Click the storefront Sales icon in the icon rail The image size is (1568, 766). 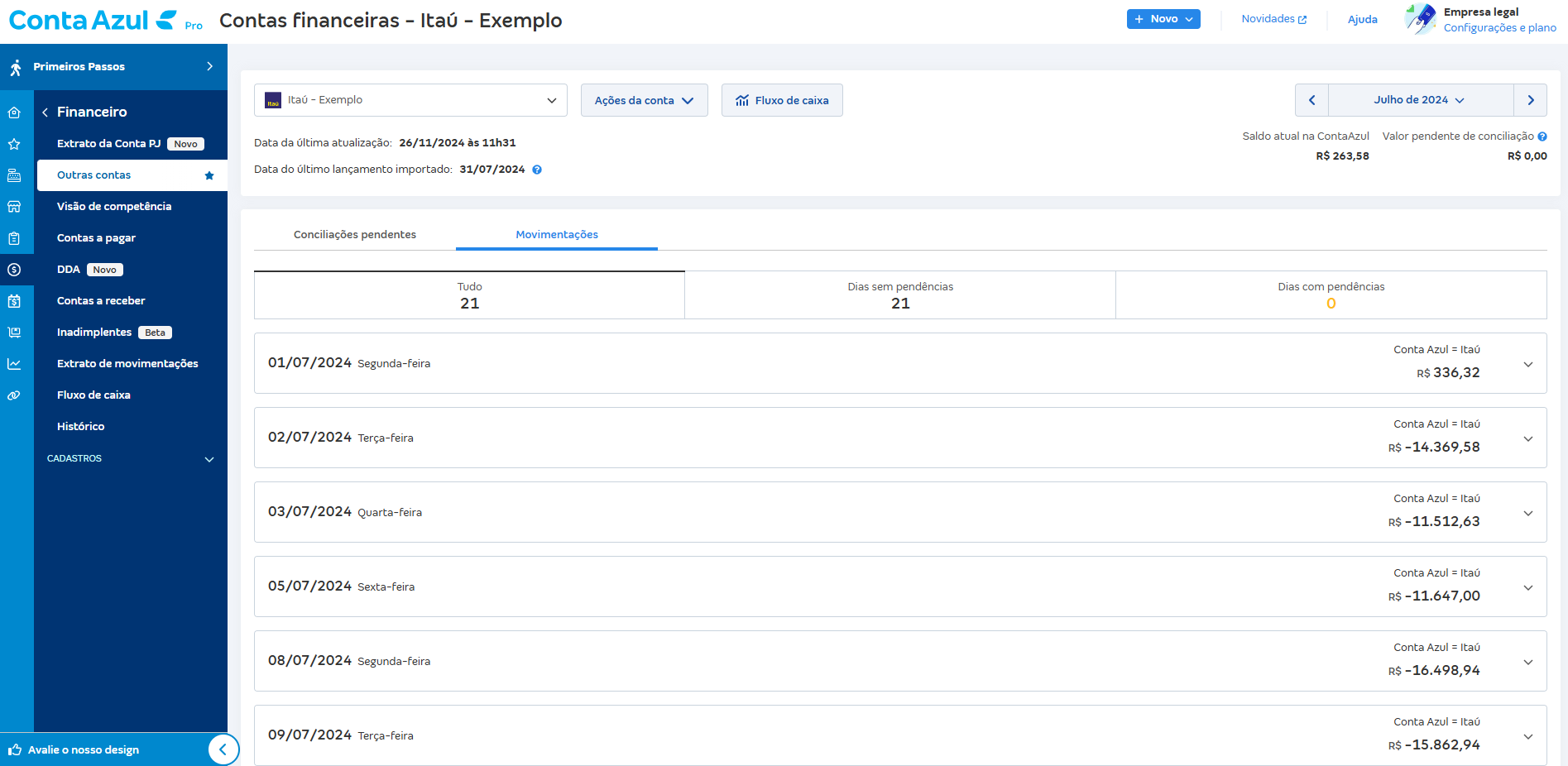tap(15, 206)
